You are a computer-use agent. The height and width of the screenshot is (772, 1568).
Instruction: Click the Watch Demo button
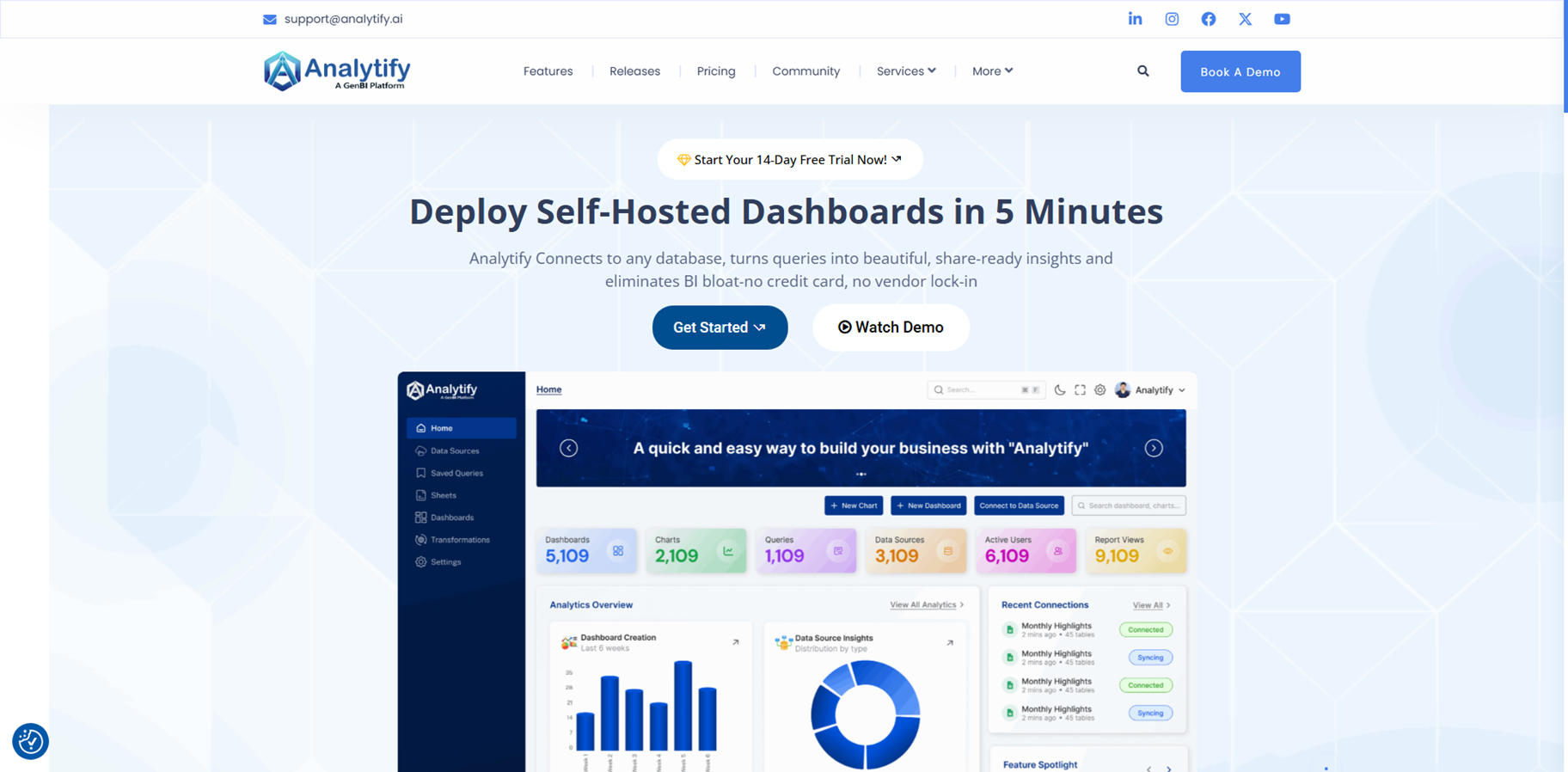coord(891,328)
